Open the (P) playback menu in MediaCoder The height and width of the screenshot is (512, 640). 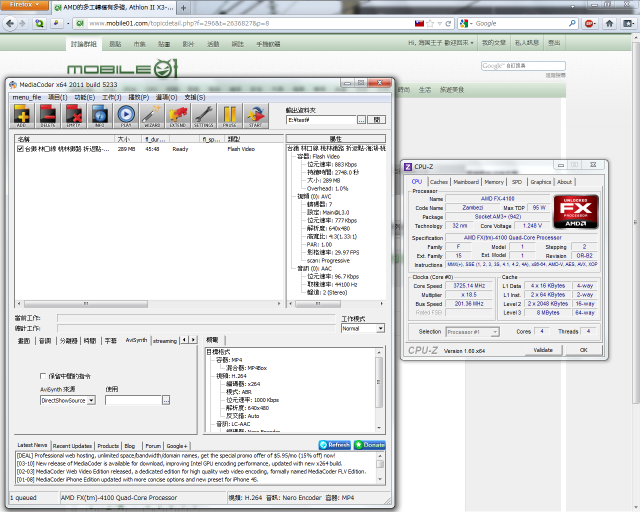tap(139, 97)
